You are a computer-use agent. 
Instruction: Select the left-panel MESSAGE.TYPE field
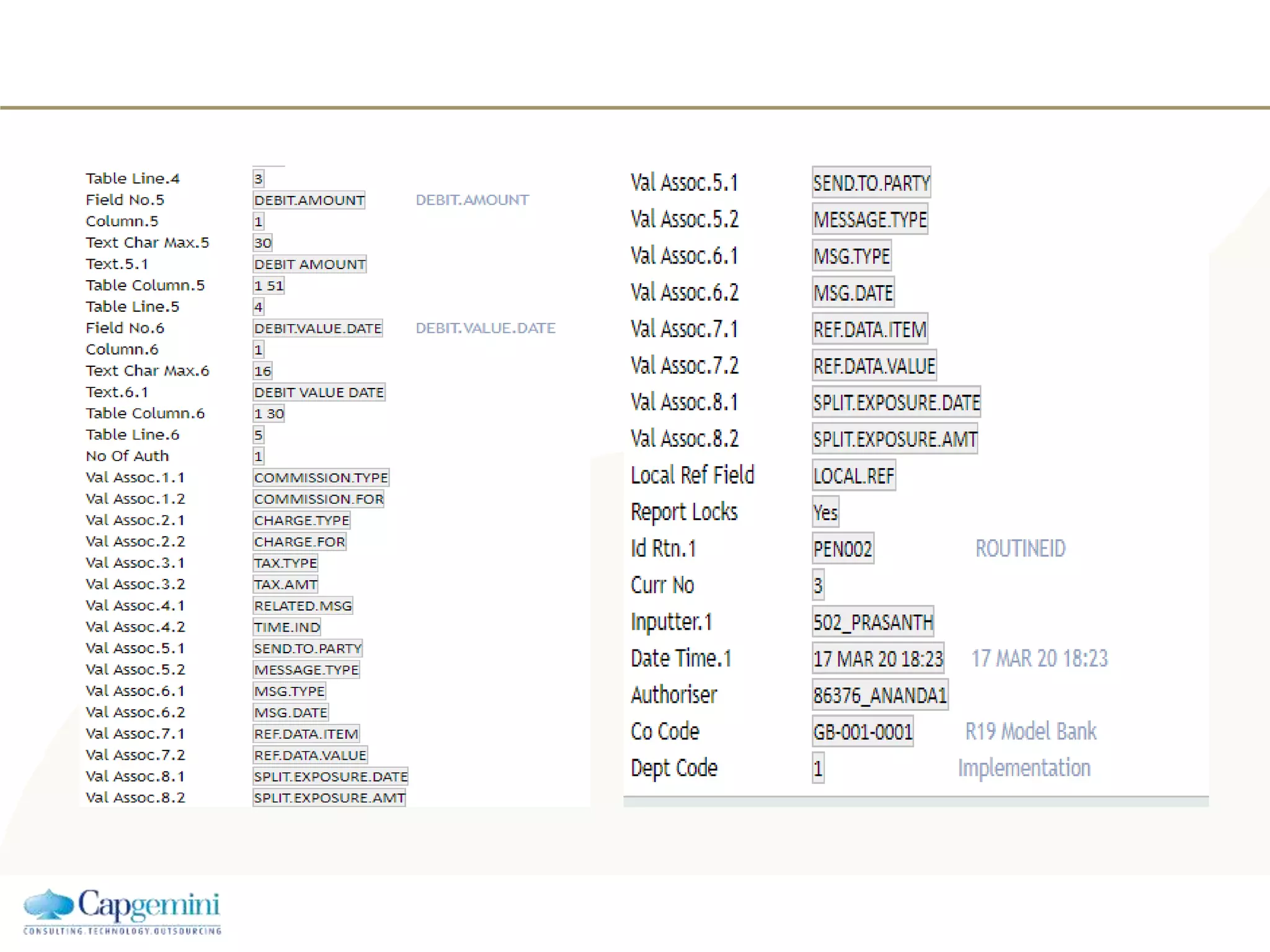pos(306,670)
